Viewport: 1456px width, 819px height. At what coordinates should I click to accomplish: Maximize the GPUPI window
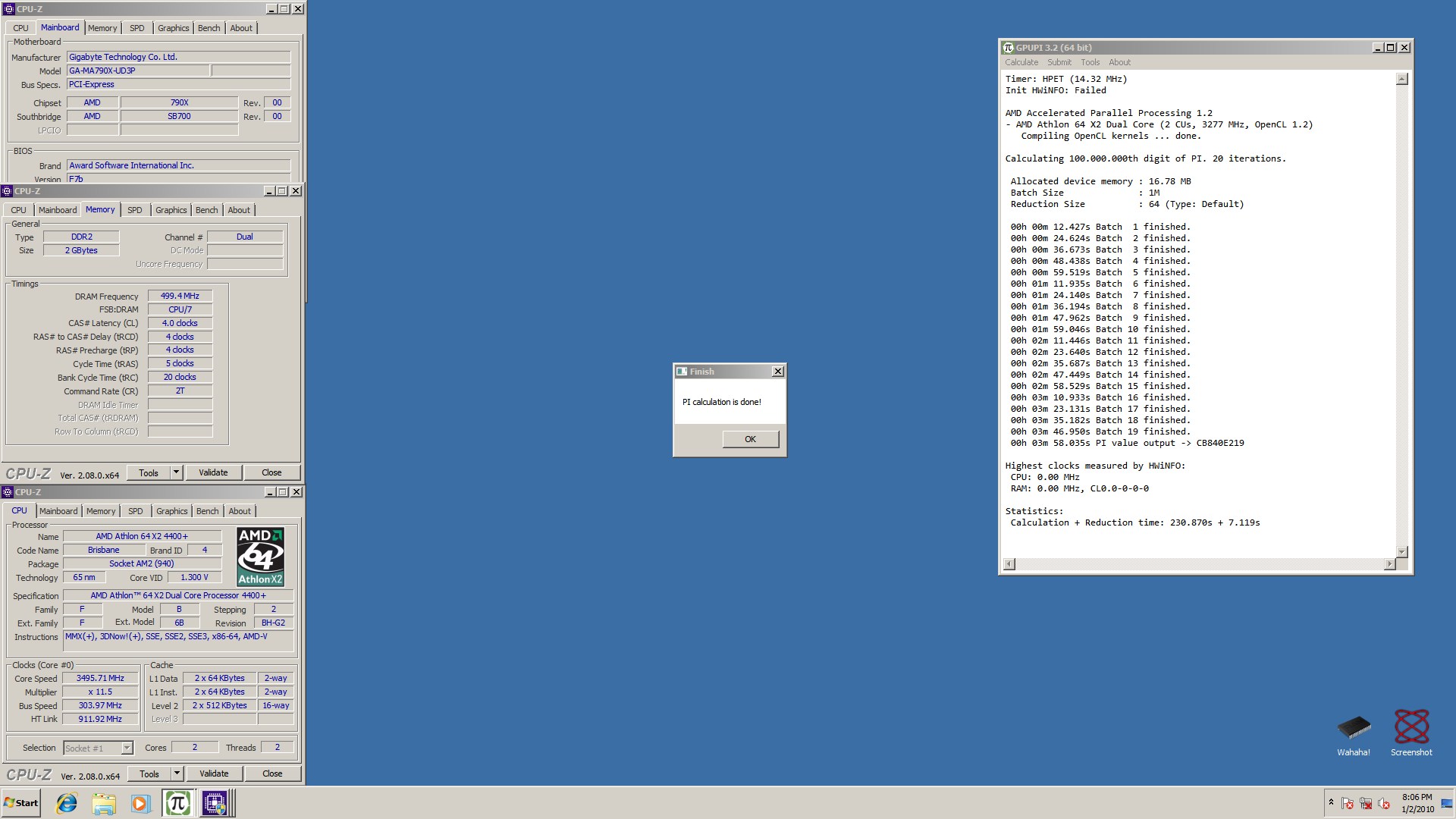coord(1391,48)
